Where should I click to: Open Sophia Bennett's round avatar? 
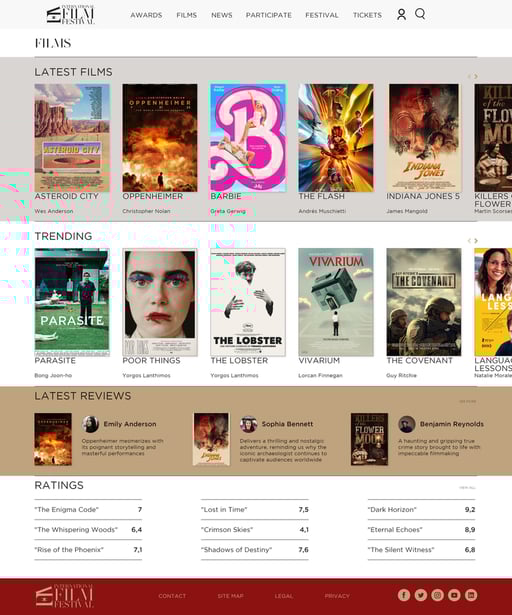click(x=248, y=424)
